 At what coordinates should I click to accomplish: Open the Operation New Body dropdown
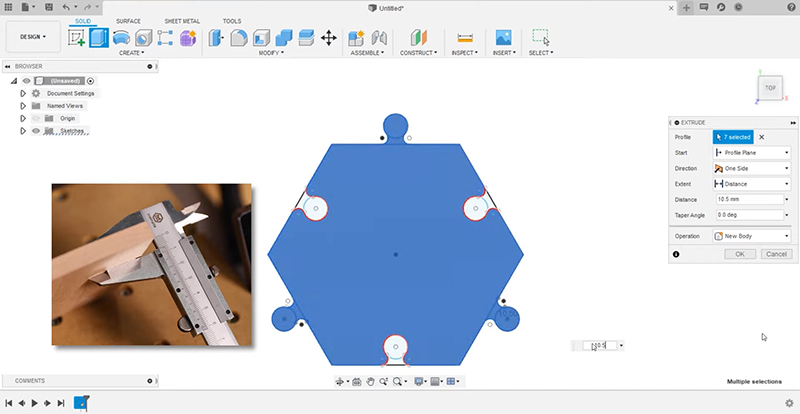[751, 236]
